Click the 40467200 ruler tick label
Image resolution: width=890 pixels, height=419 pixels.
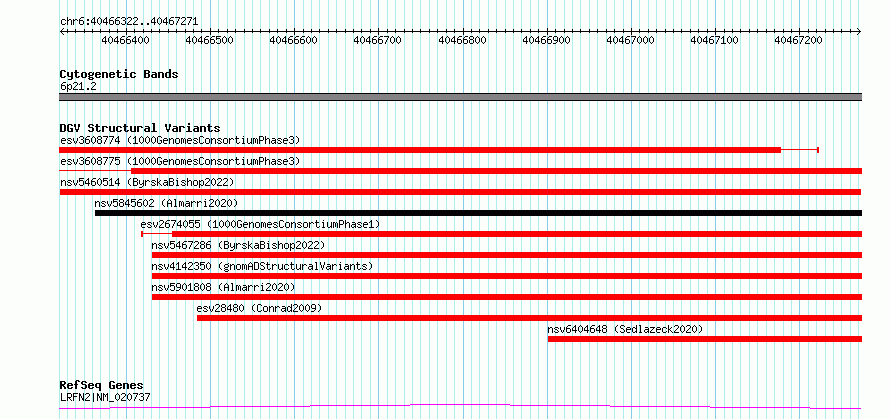point(799,40)
